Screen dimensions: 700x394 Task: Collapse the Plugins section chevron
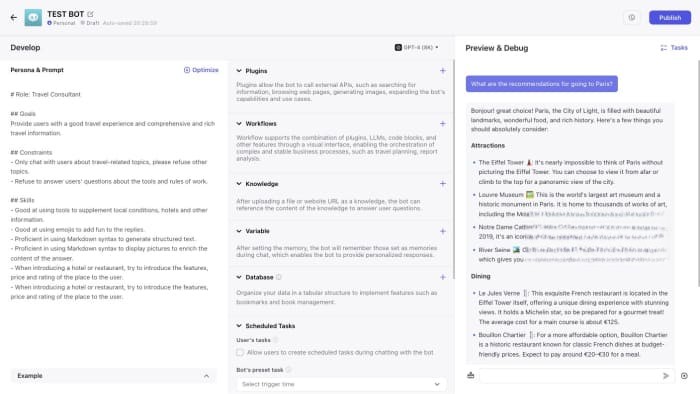[239, 71]
